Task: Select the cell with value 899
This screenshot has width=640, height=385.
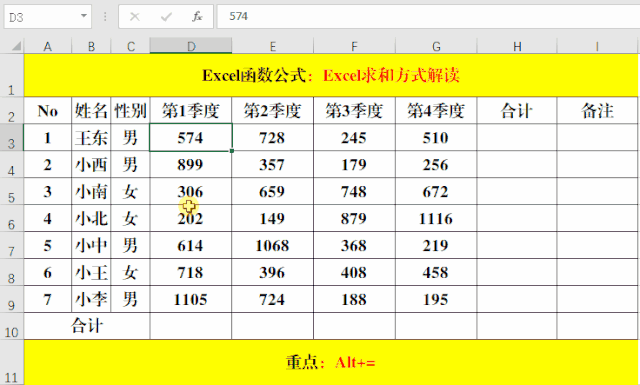Action: 191,165
